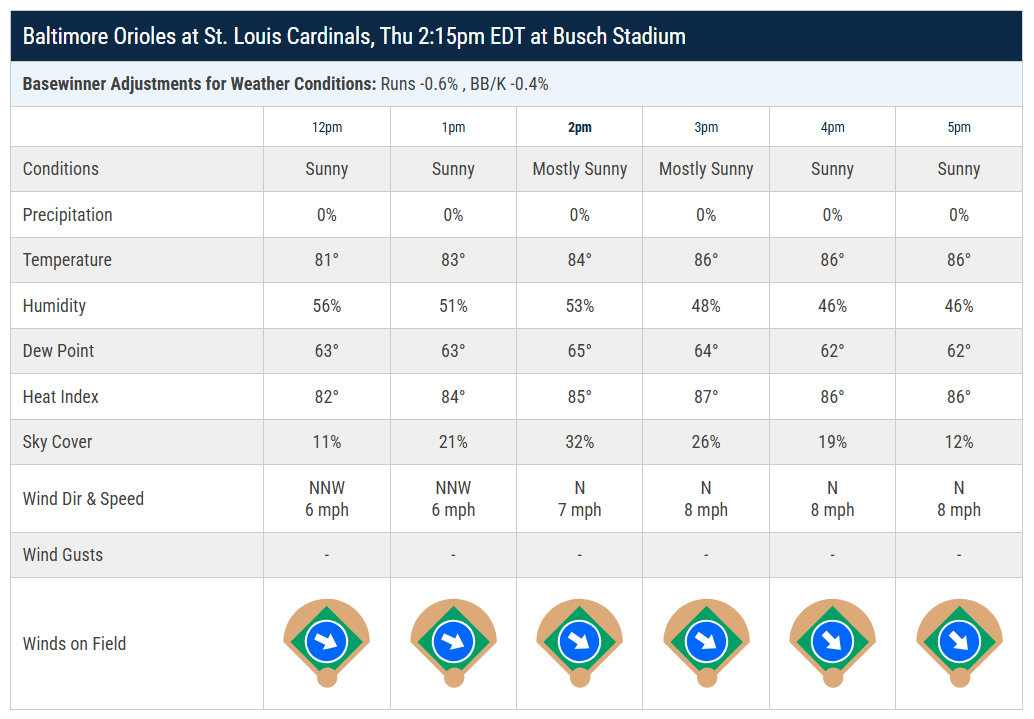Click the 3pm Mostly Sunny cell
1034x719 pixels.
(706, 169)
